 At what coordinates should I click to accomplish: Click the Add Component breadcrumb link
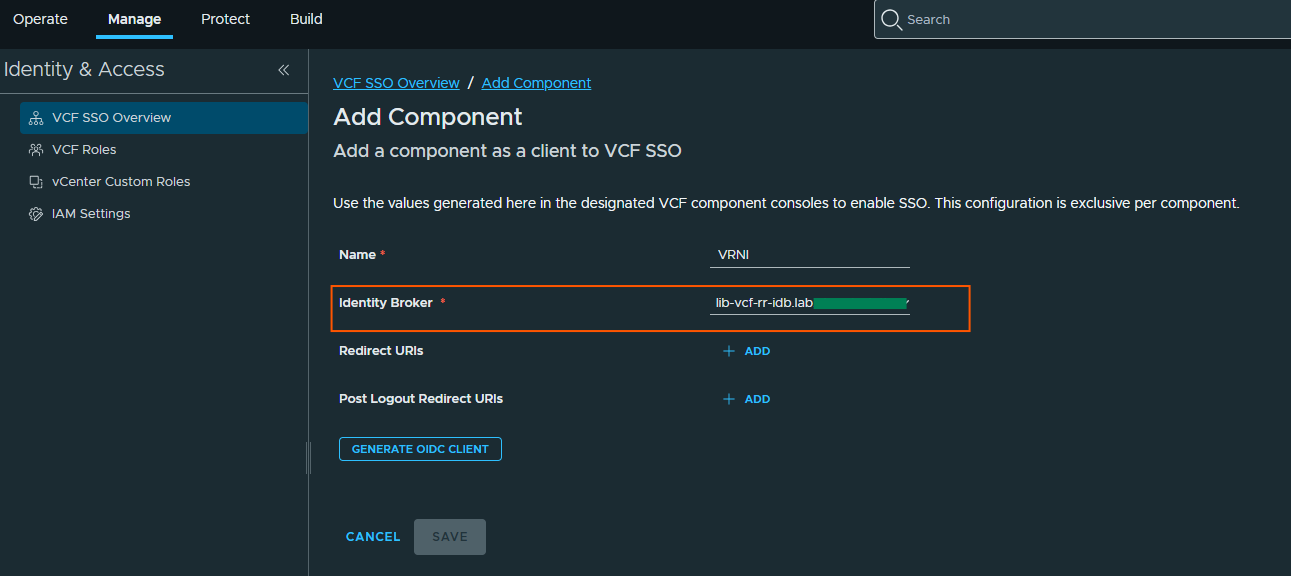(536, 83)
